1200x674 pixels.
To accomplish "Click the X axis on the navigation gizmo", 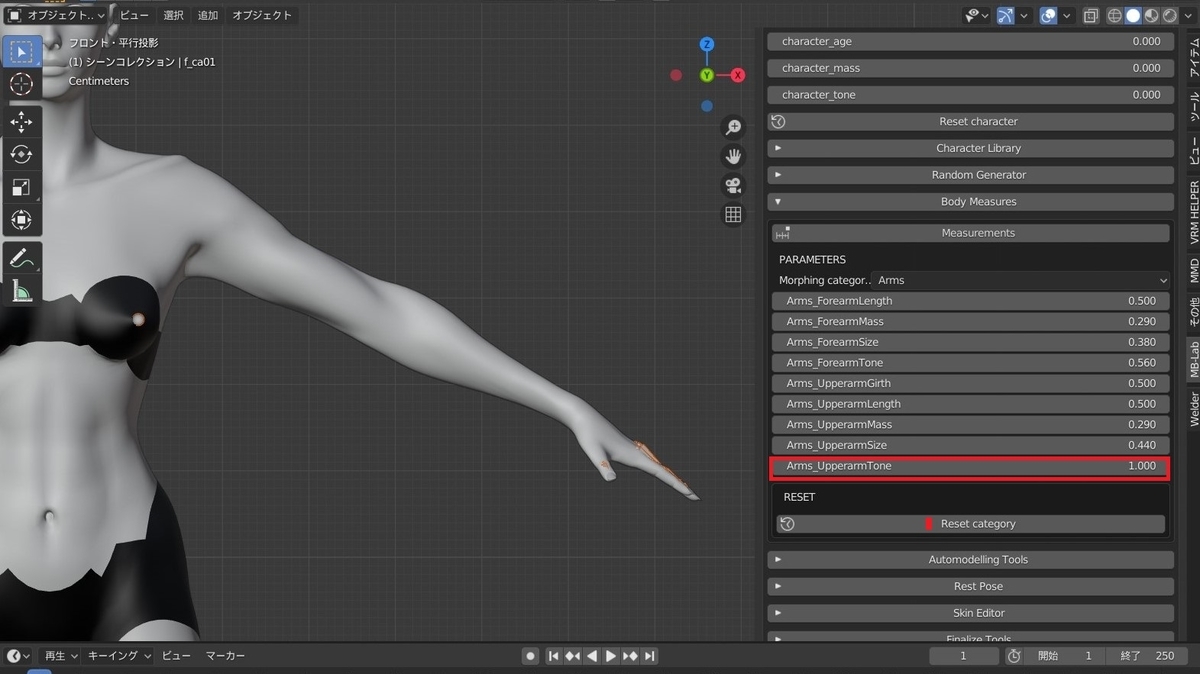I will (x=738, y=75).
